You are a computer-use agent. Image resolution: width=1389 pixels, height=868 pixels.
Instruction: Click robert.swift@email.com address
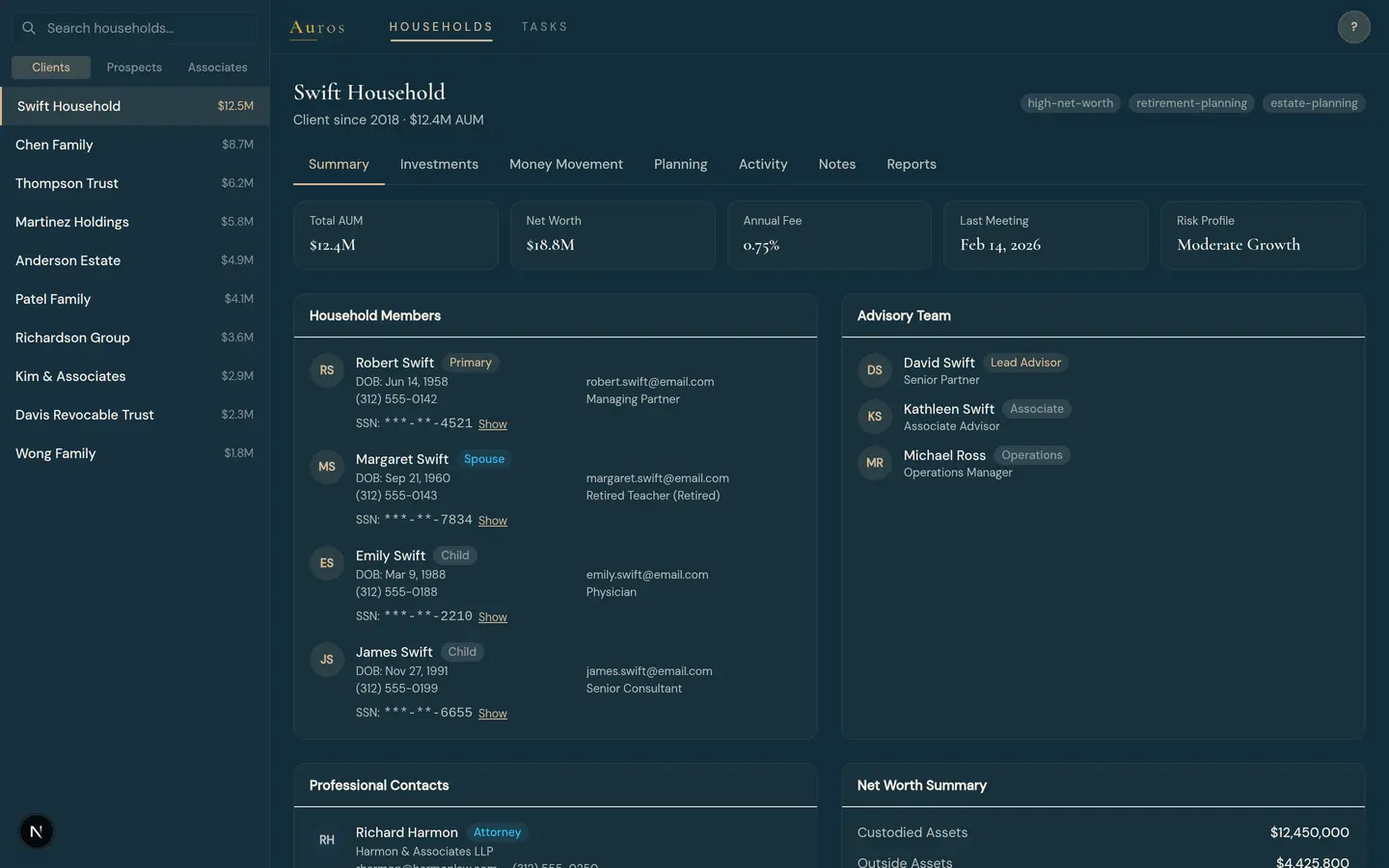tap(650, 382)
